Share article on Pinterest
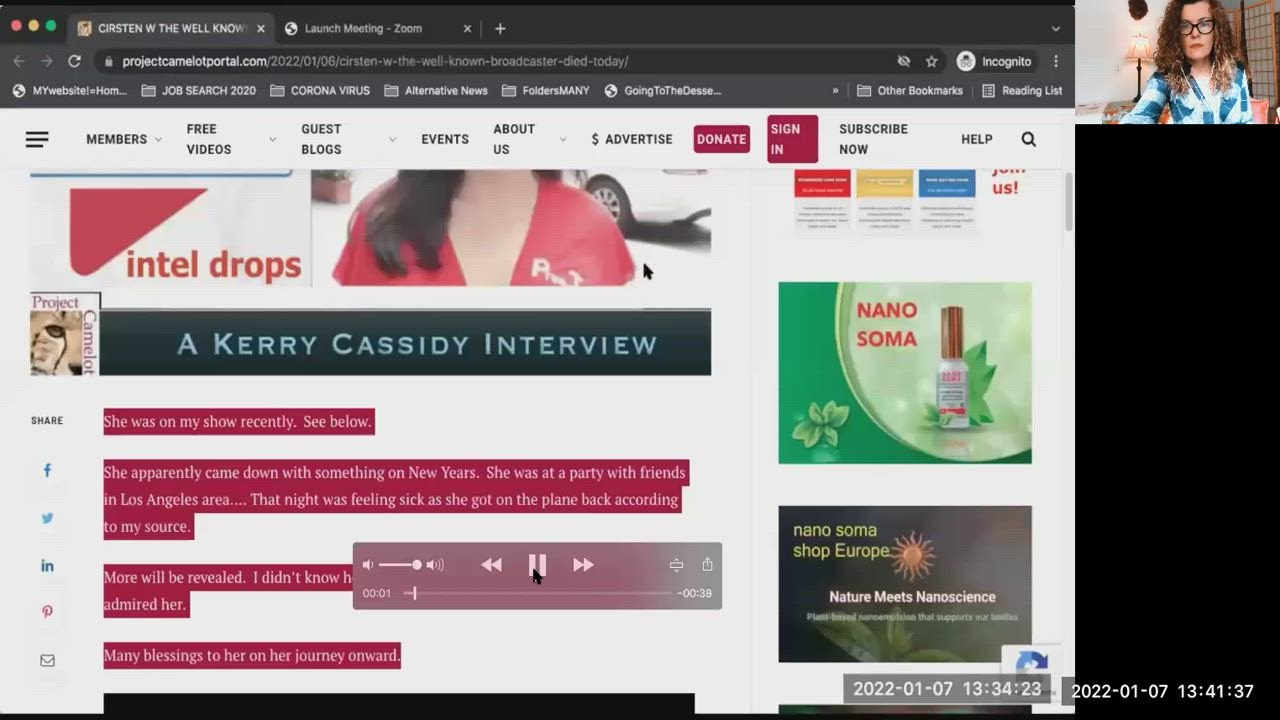The width and height of the screenshot is (1280, 720). [x=47, y=612]
